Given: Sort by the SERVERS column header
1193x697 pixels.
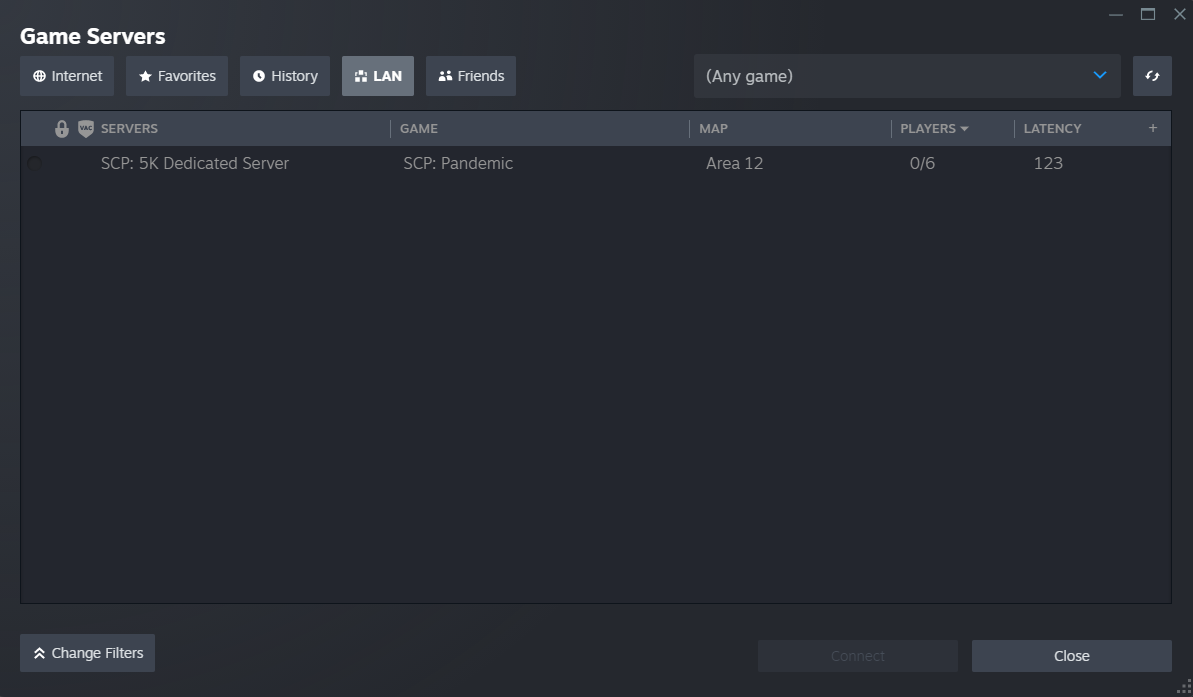Looking at the screenshot, I should click(129, 129).
